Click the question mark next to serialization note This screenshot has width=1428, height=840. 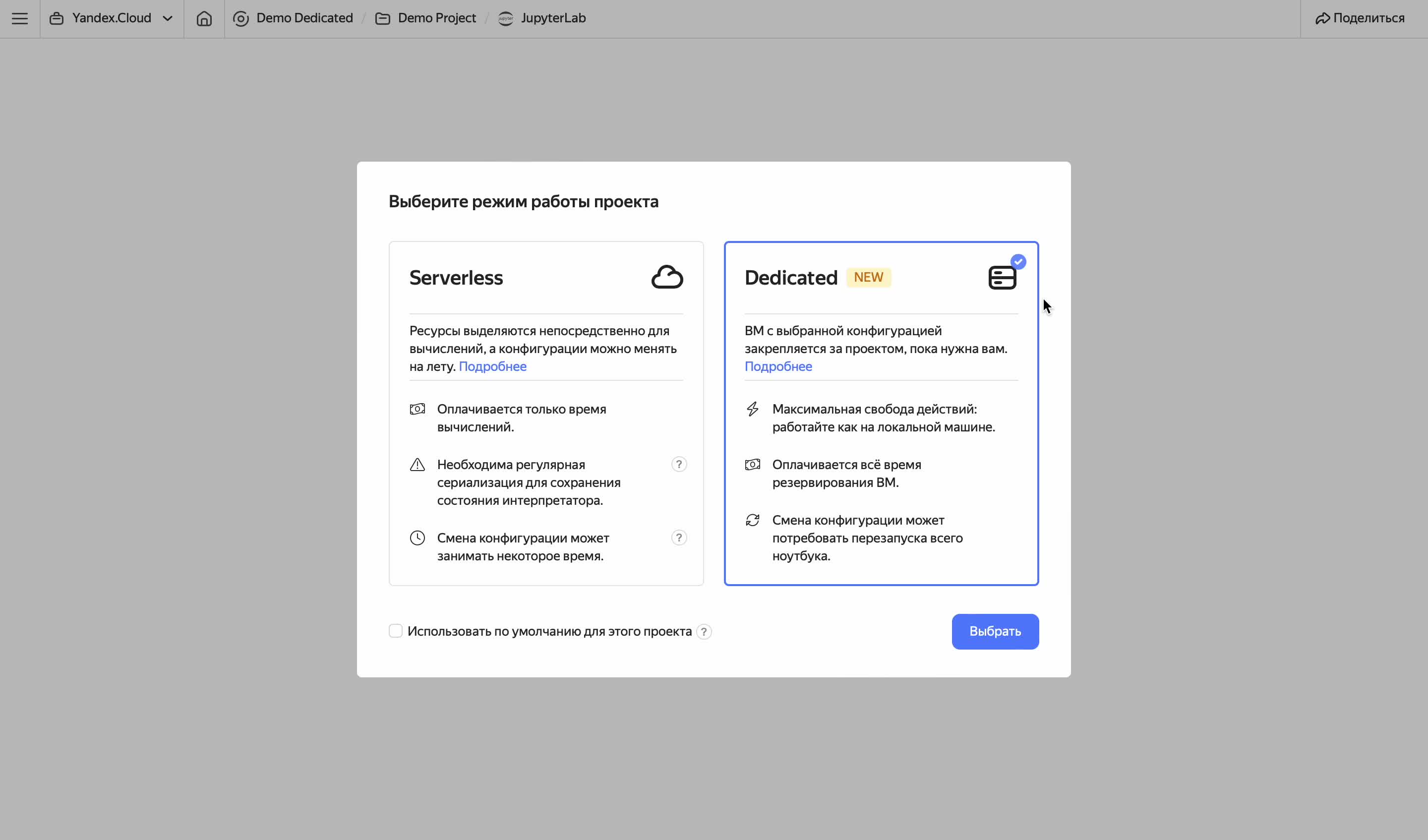coord(679,464)
